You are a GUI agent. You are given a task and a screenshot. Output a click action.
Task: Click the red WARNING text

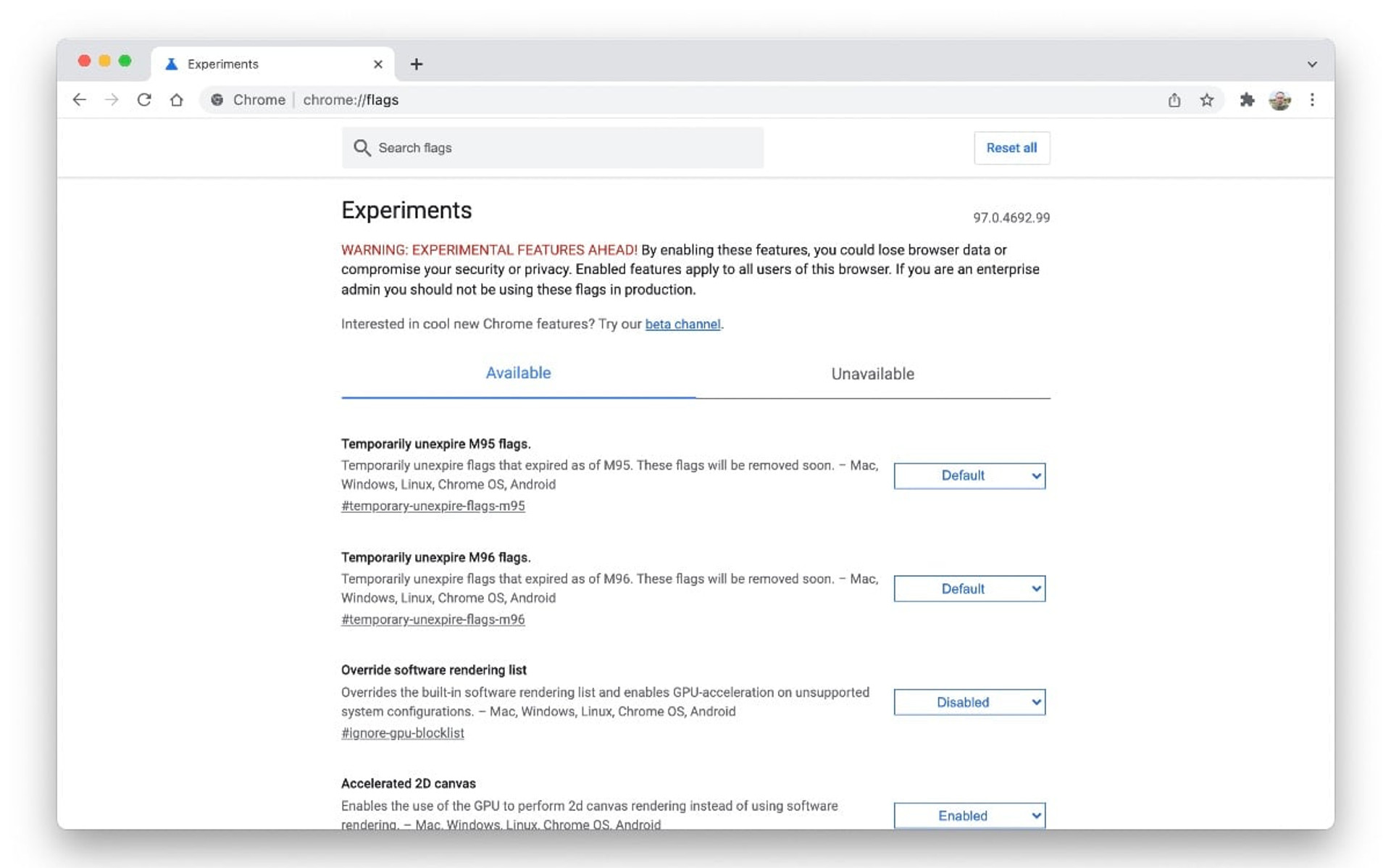coord(489,250)
